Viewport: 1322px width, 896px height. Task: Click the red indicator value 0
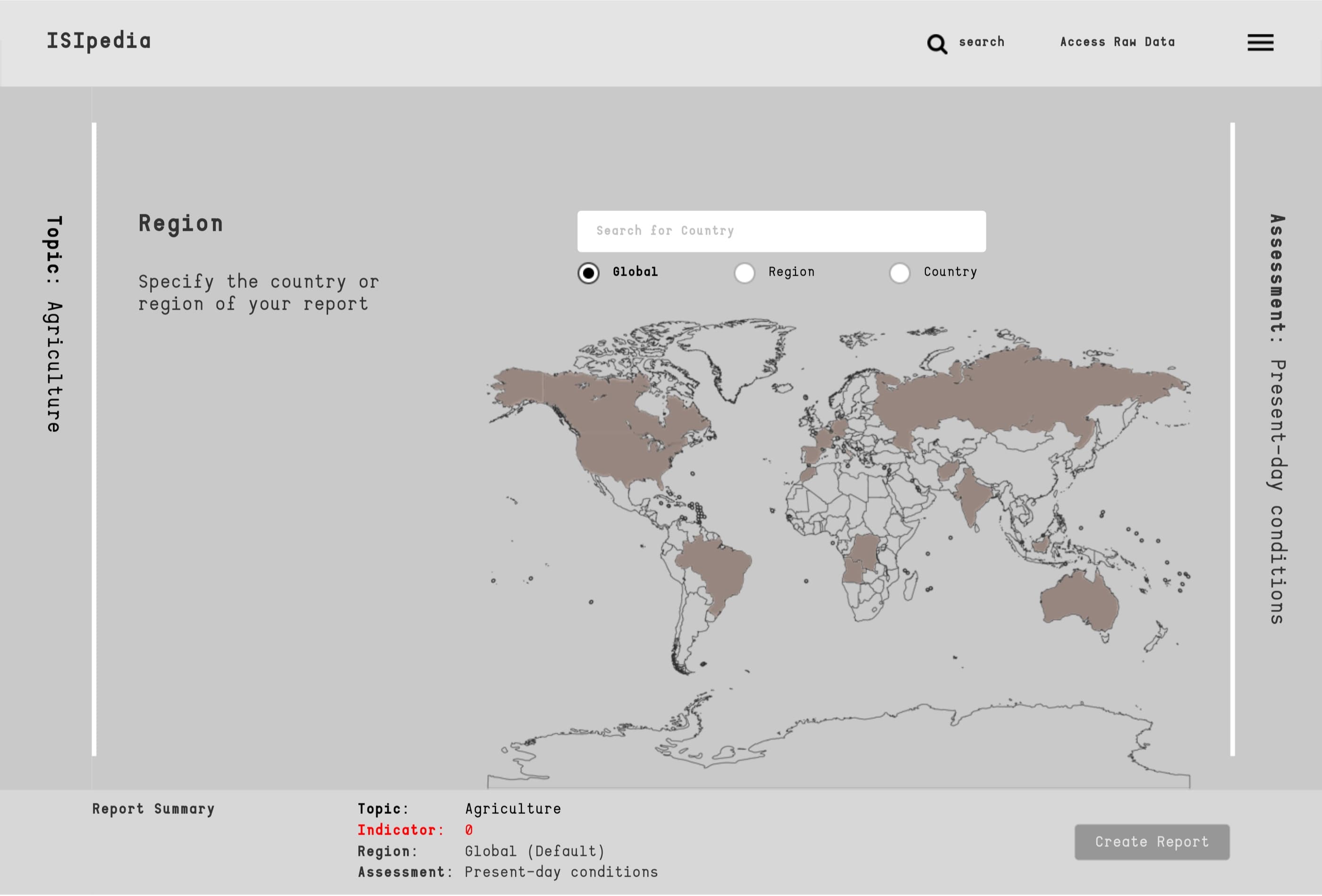[468, 830]
